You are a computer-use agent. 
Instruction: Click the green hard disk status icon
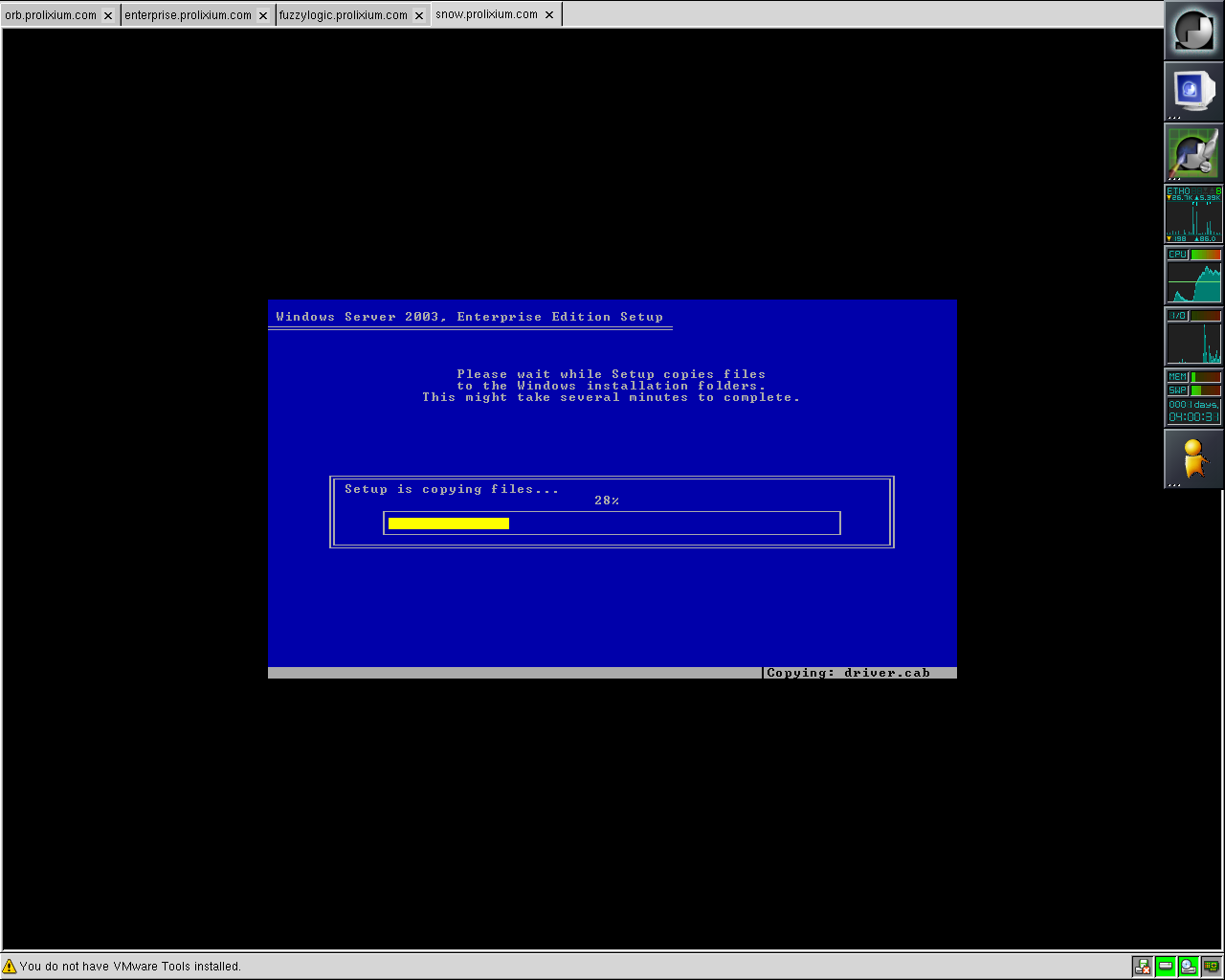[x=1165, y=967]
